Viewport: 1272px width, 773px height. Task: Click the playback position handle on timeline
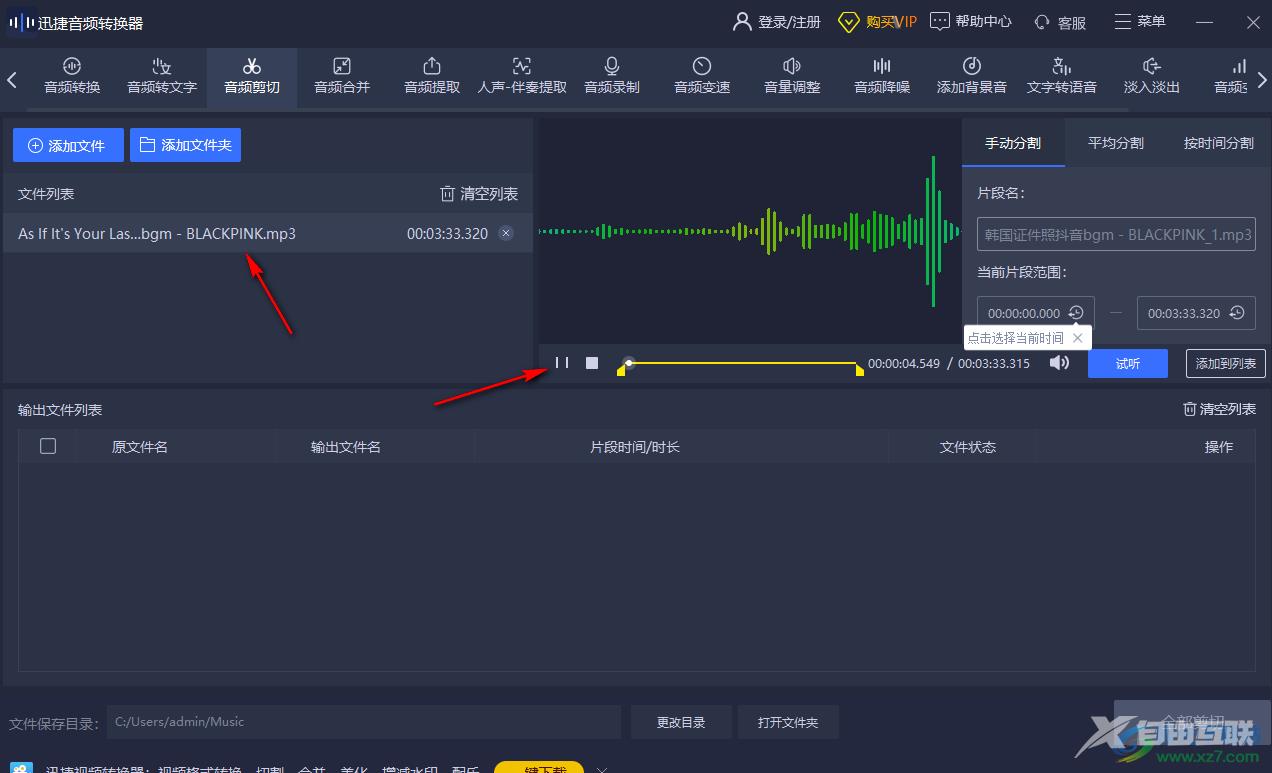tap(628, 363)
